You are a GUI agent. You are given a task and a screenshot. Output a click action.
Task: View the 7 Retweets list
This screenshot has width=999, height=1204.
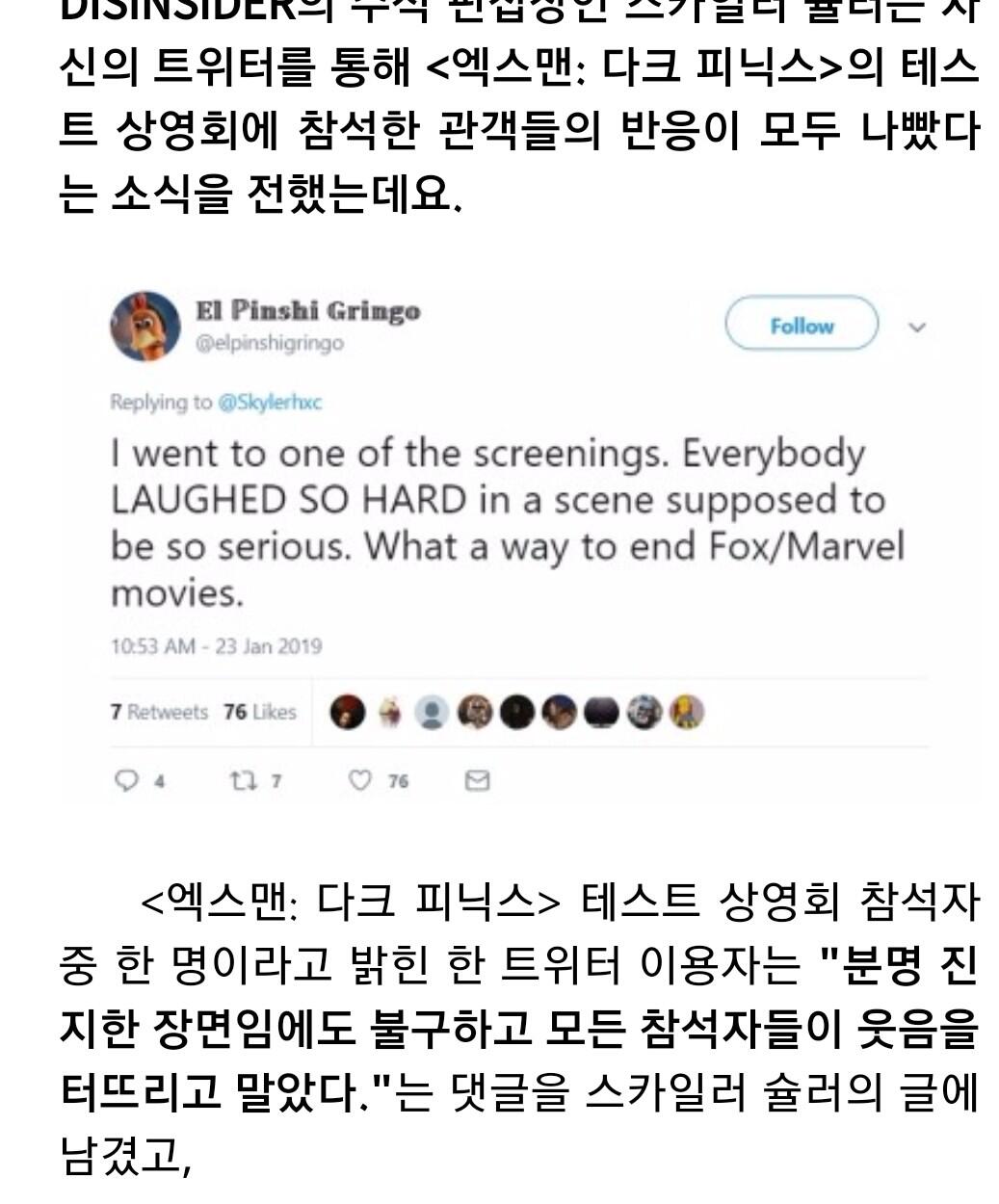click(159, 713)
